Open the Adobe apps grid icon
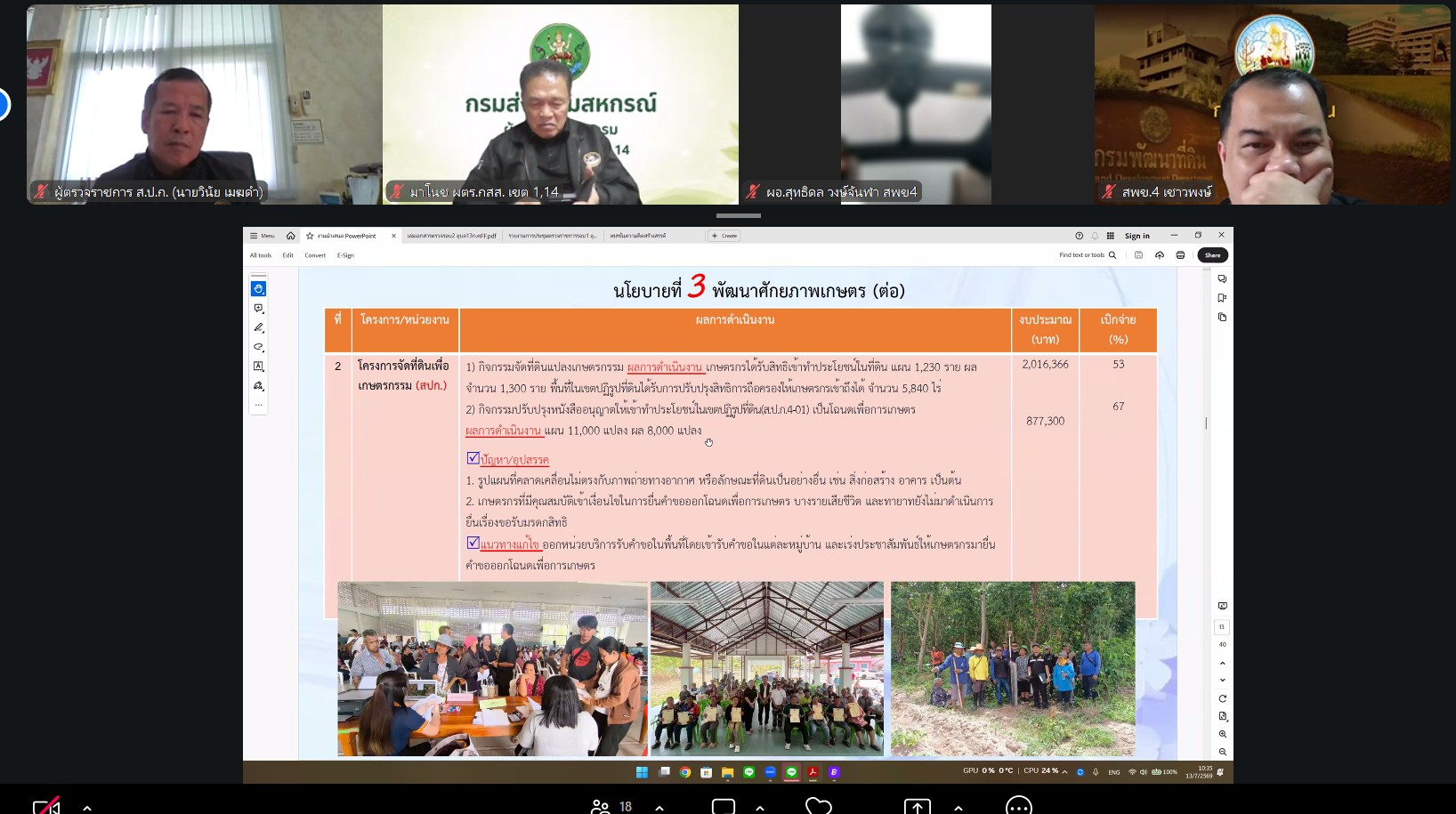 click(x=1110, y=236)
